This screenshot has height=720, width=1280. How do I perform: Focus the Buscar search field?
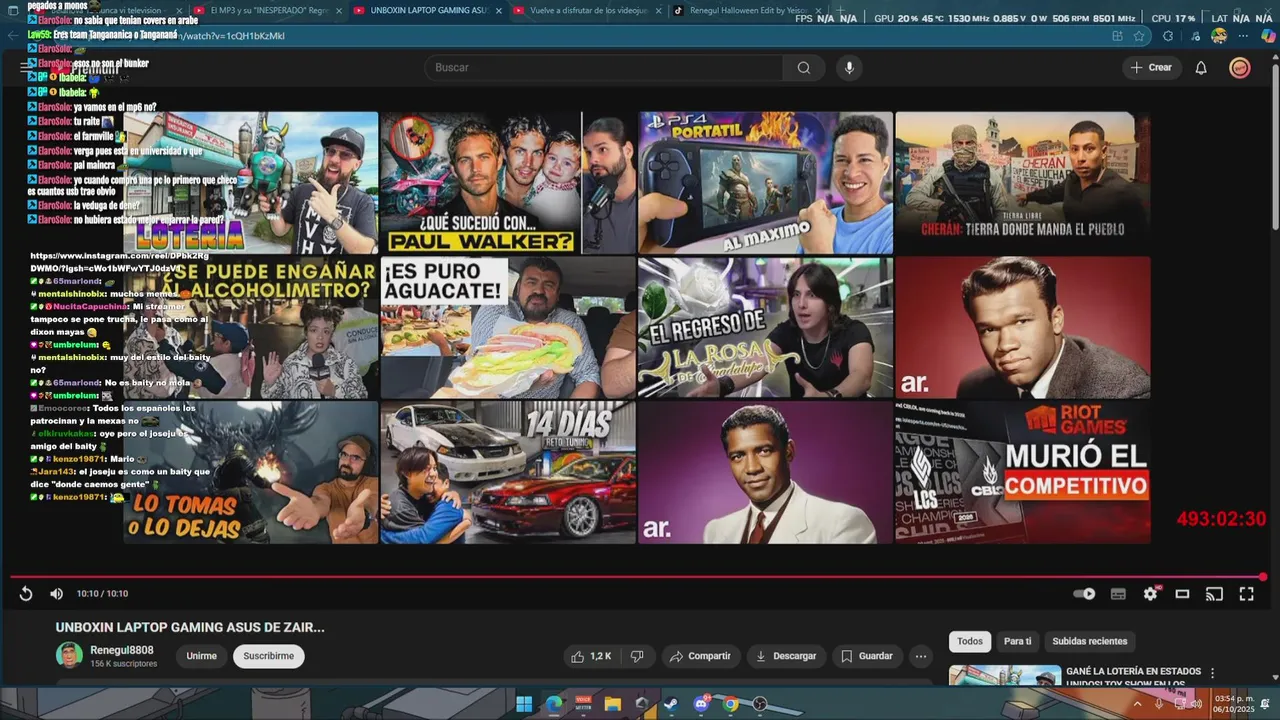point(605,68)
